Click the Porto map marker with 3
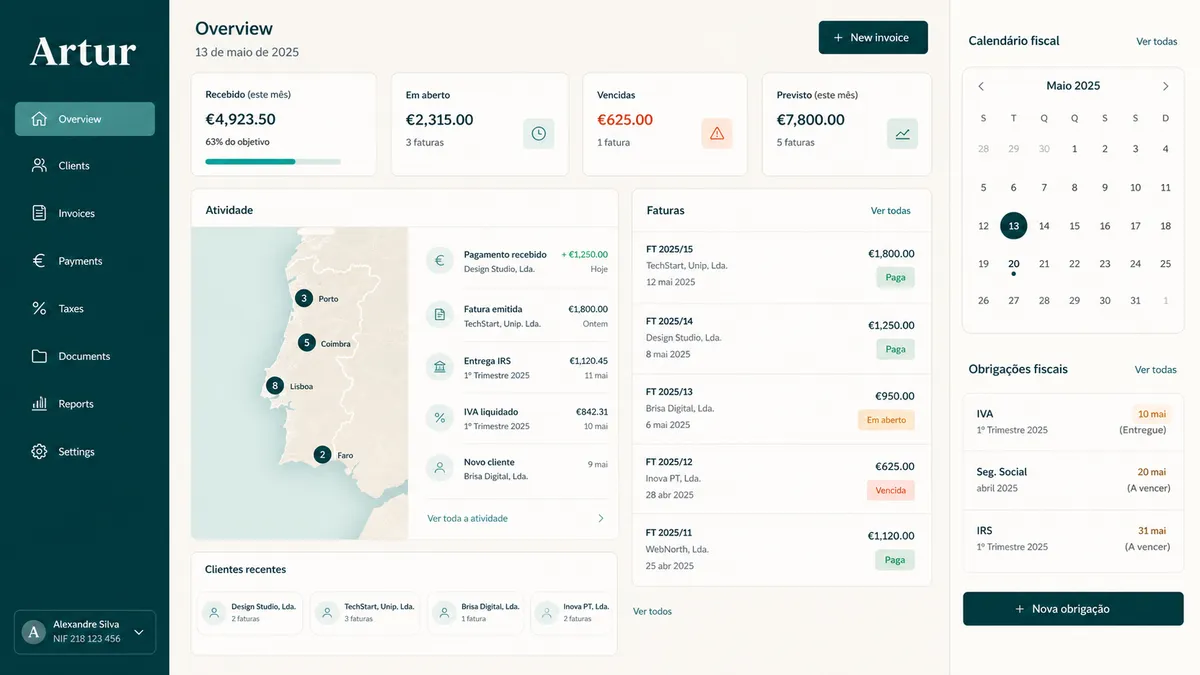Image resolution: width=1200 pixels, height=675 pixels. (x=304, y=298)
